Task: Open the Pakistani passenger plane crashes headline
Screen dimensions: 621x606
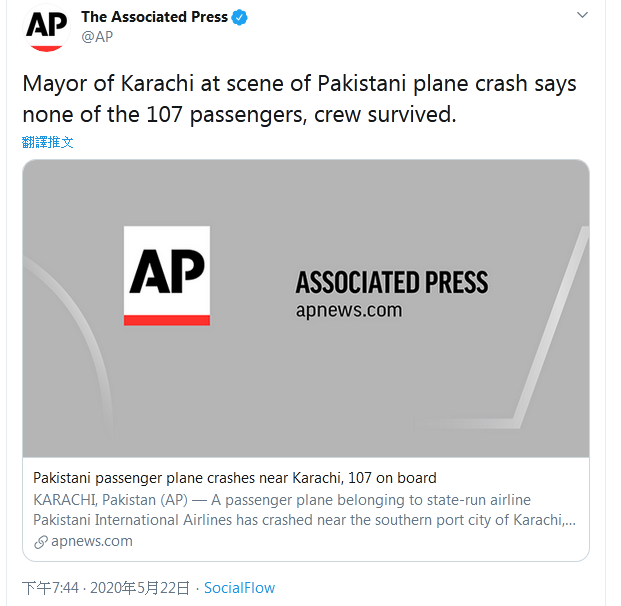Action: tap(235, 478)
